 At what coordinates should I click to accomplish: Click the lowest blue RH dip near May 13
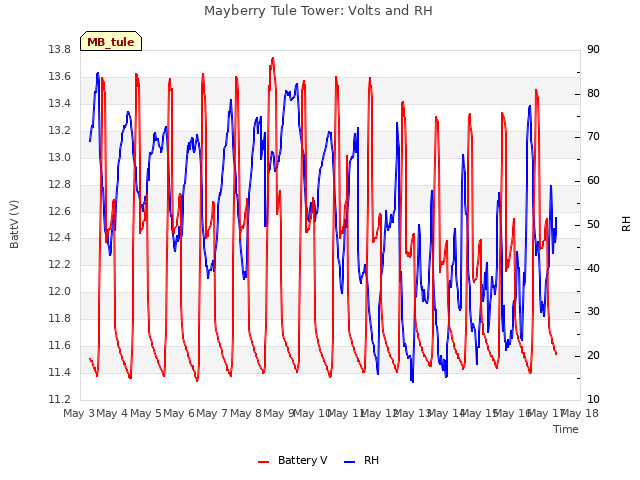tap(412, 381)
